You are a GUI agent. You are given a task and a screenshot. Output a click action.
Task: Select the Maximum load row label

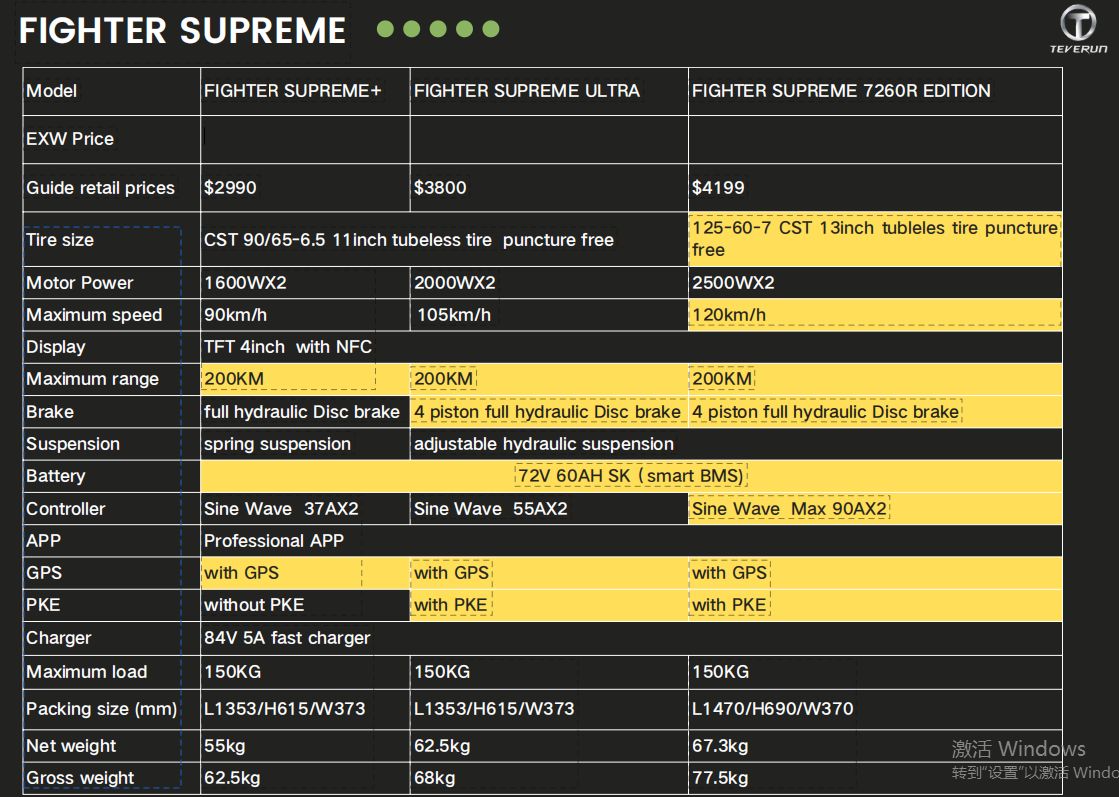86,672
